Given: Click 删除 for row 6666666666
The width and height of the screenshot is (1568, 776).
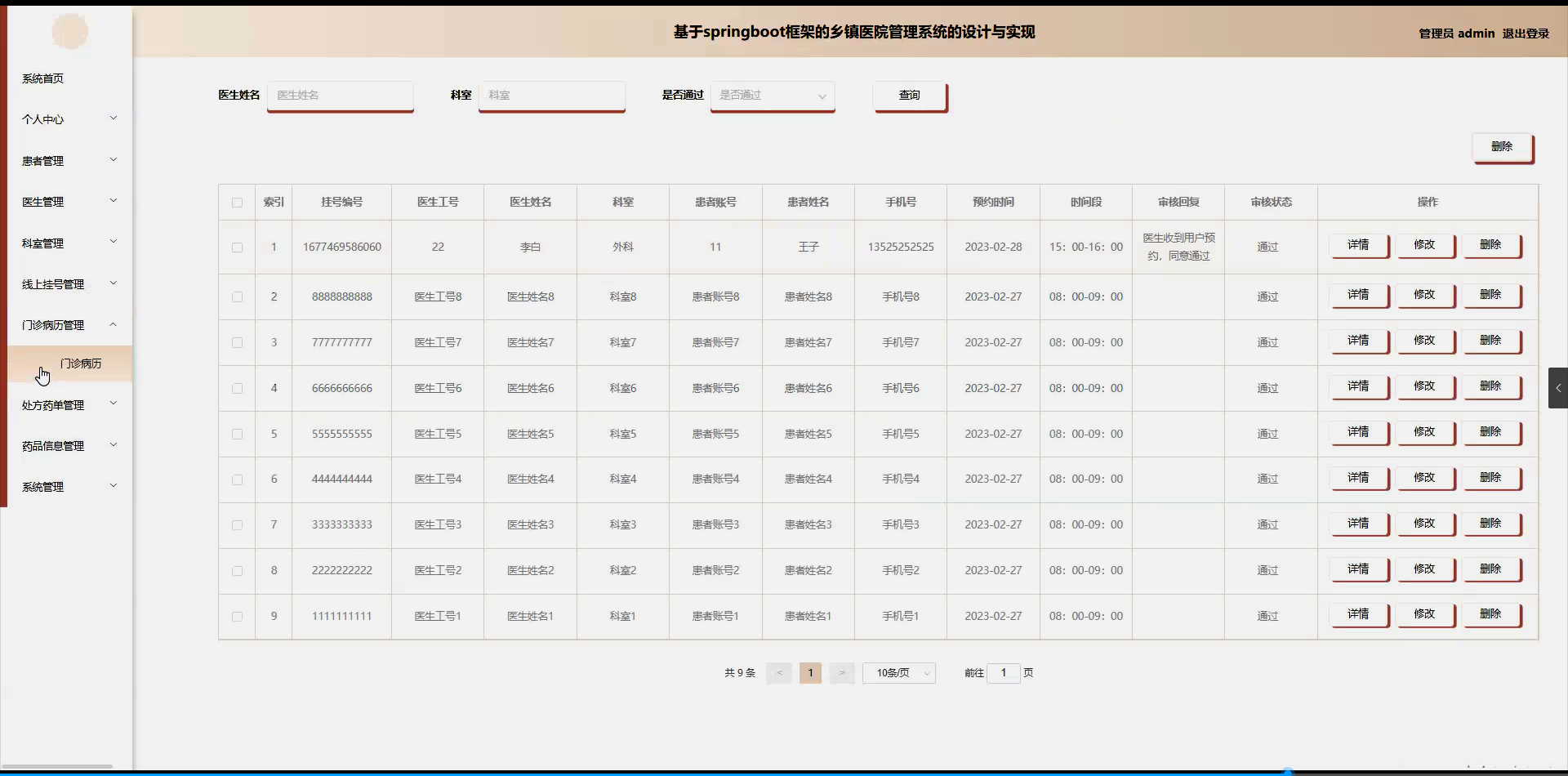Looking at the screenshot, I should (1491, 386).
